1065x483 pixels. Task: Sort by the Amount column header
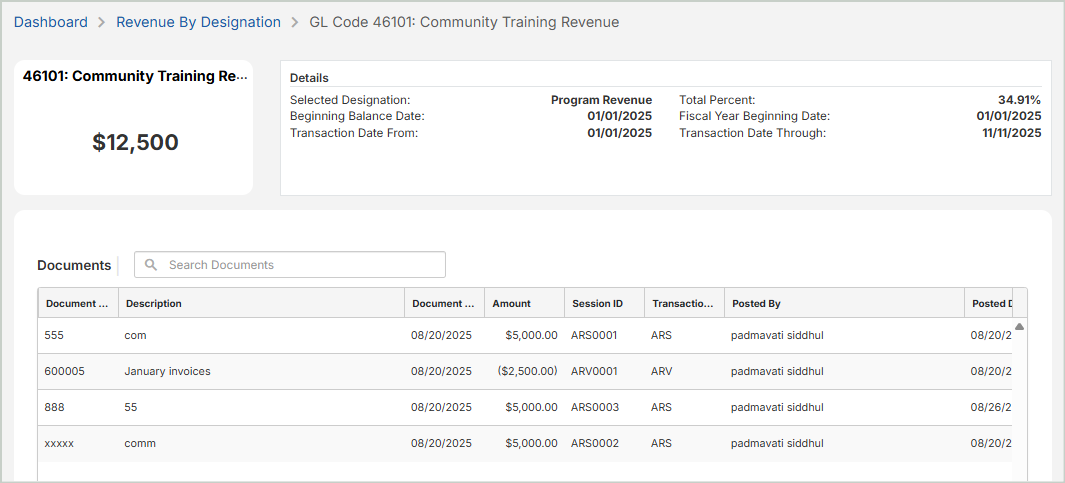(511, 303)
